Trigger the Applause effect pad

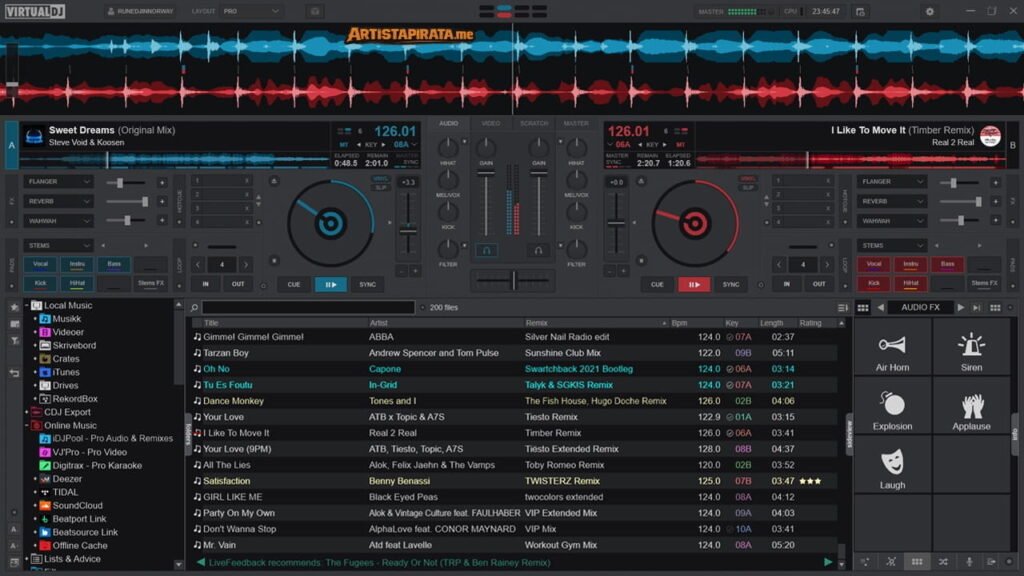[x=972, y=408]
